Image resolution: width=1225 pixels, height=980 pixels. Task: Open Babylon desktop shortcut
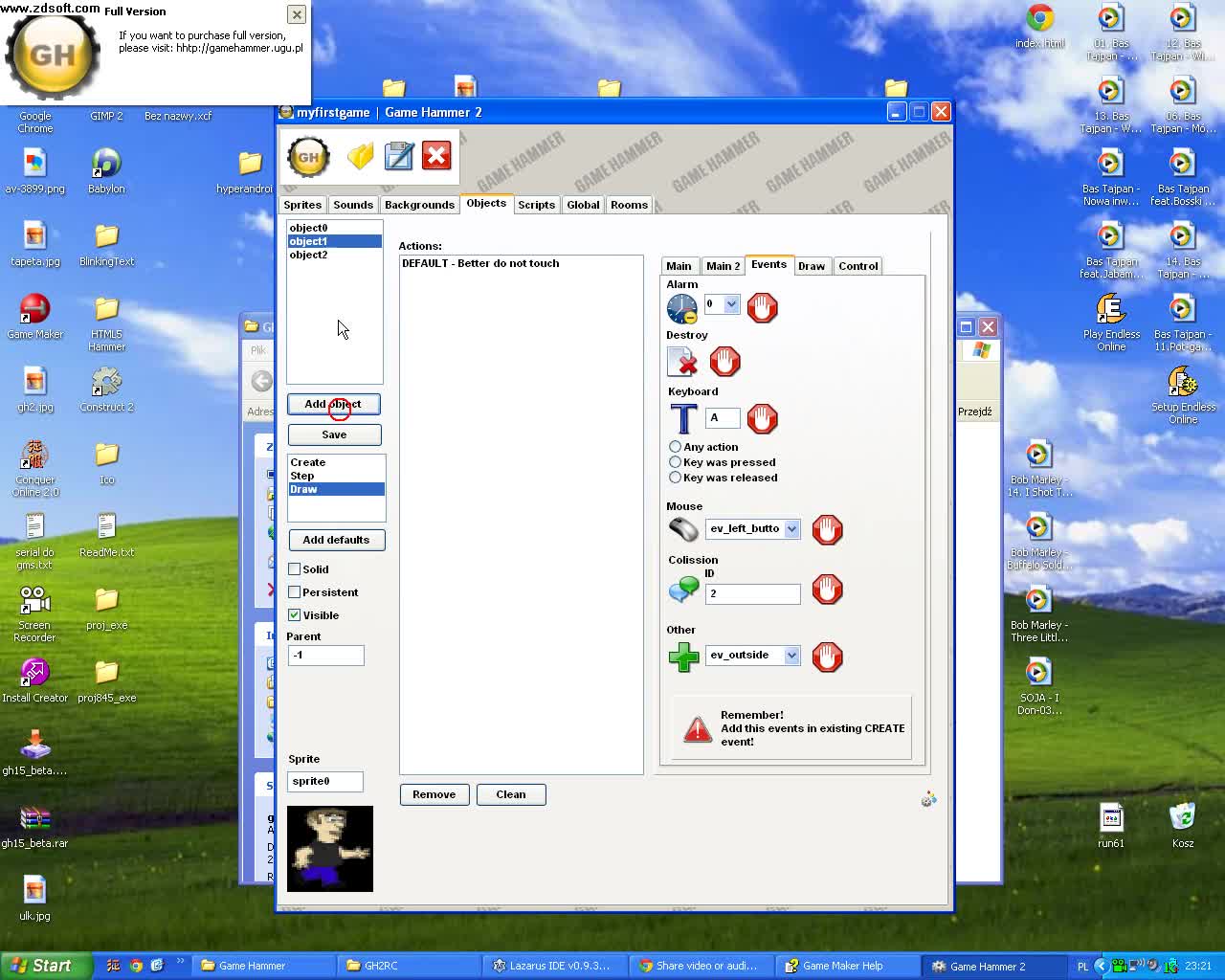tap(106, 172)
